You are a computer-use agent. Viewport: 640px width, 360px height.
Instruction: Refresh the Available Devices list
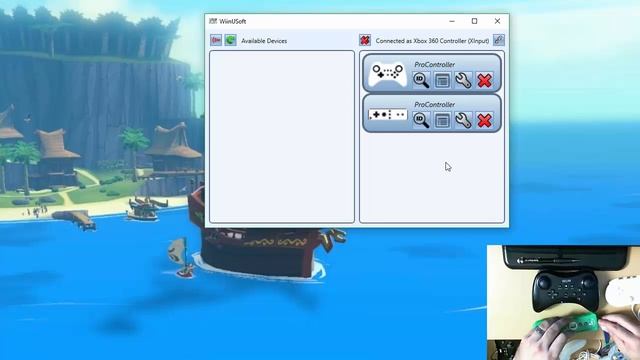[x=231, y=40]
